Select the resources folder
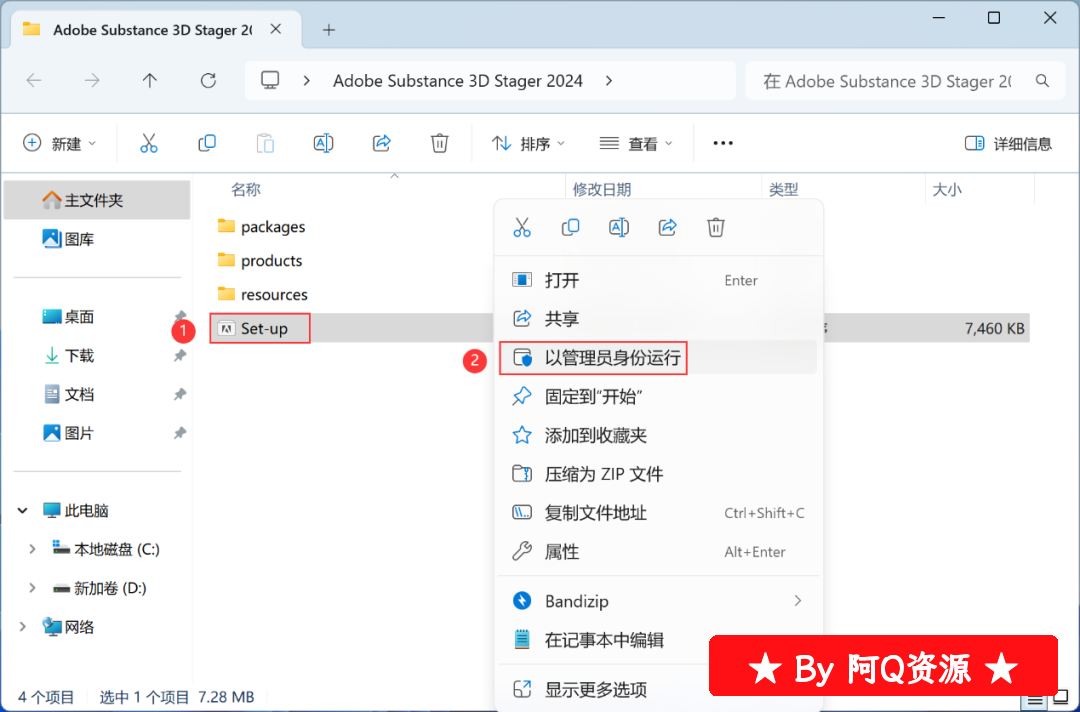1080x712 pixels. (x=262, y=294)
